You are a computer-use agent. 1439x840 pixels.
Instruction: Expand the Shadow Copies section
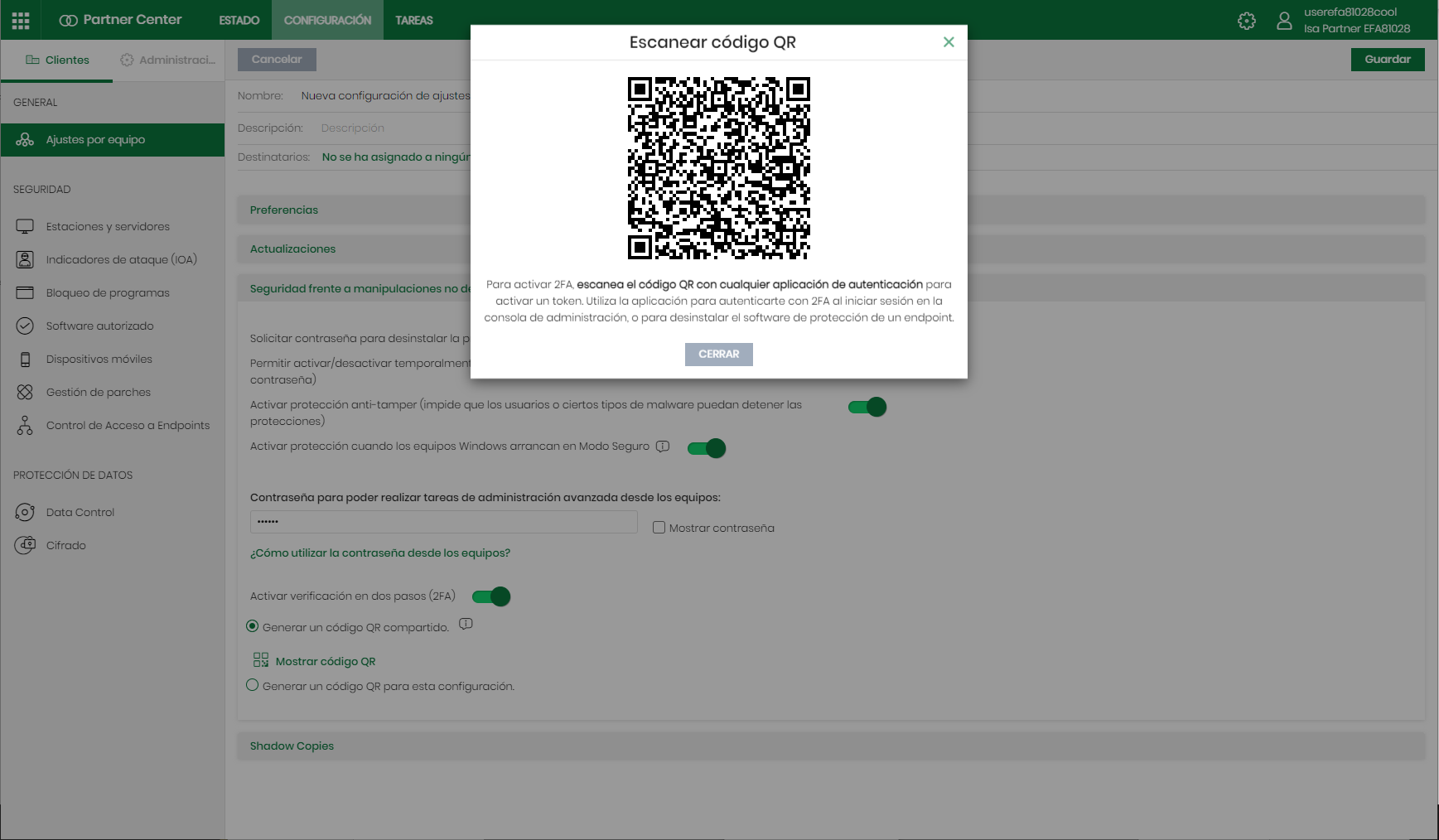[x=831, y=746]
